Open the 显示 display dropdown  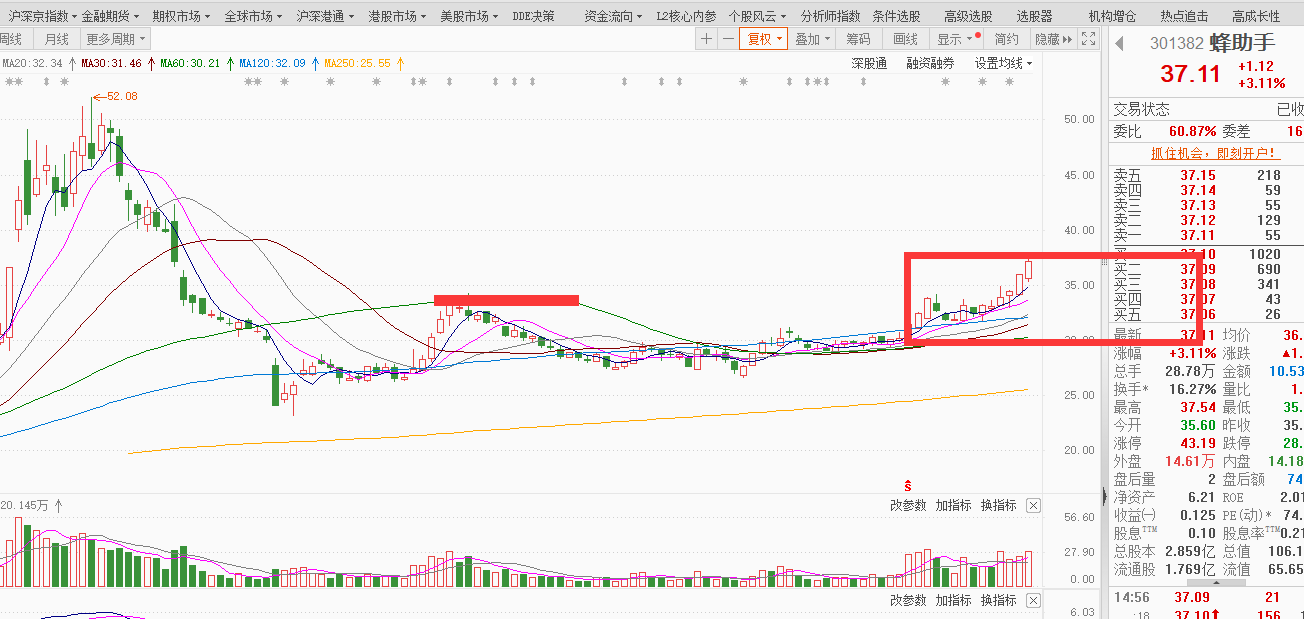(x=955, y=39)
